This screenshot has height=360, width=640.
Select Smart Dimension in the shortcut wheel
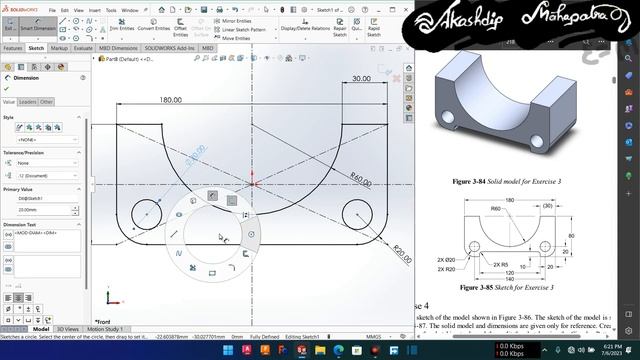(x=212, y=196)
